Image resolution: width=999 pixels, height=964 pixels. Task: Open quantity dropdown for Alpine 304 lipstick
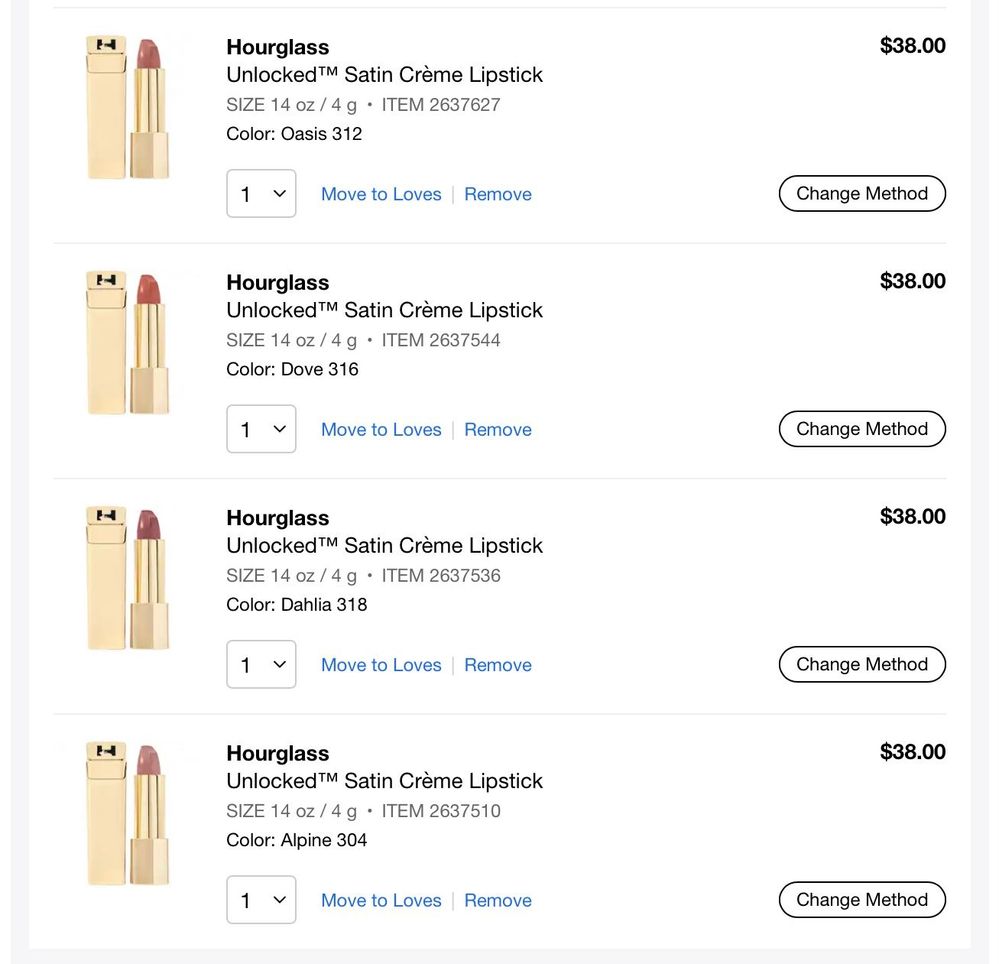tap(261, 900)
